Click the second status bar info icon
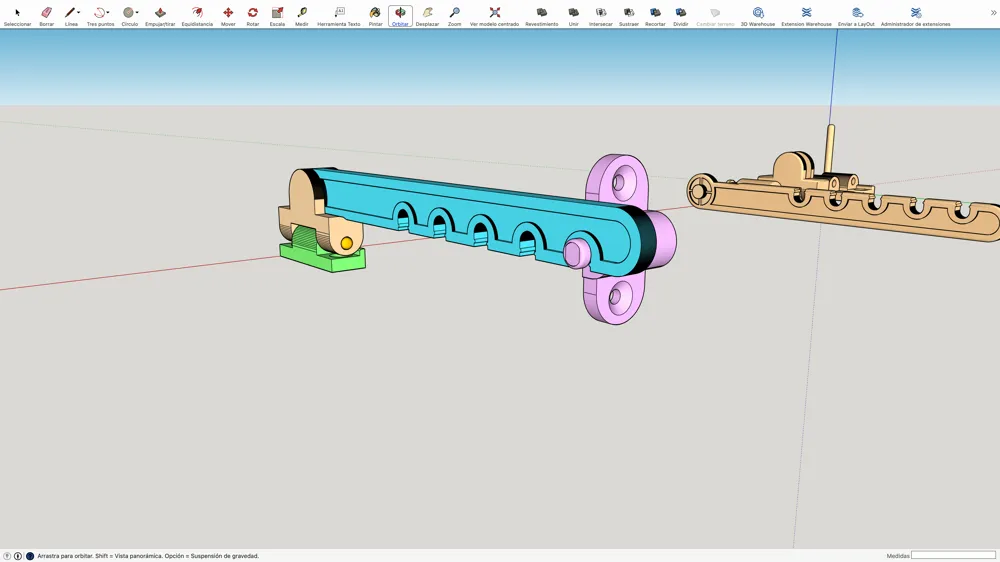This screenshot has width=1000, height=562. [18, 556]
